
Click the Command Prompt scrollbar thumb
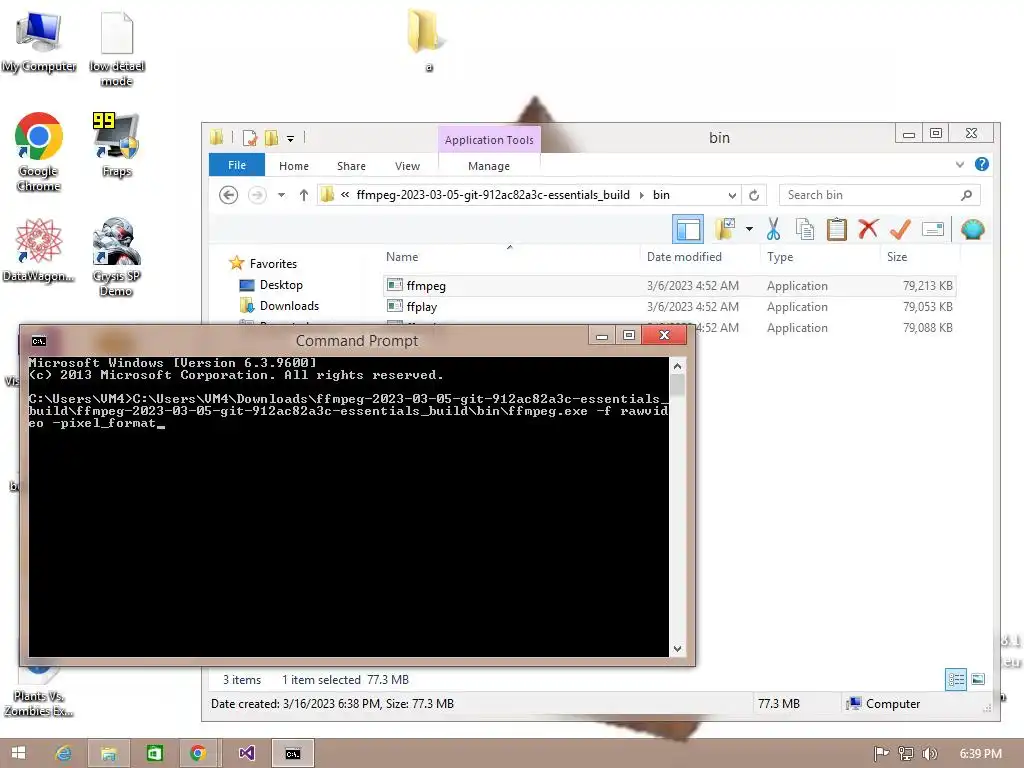[677, 385]
